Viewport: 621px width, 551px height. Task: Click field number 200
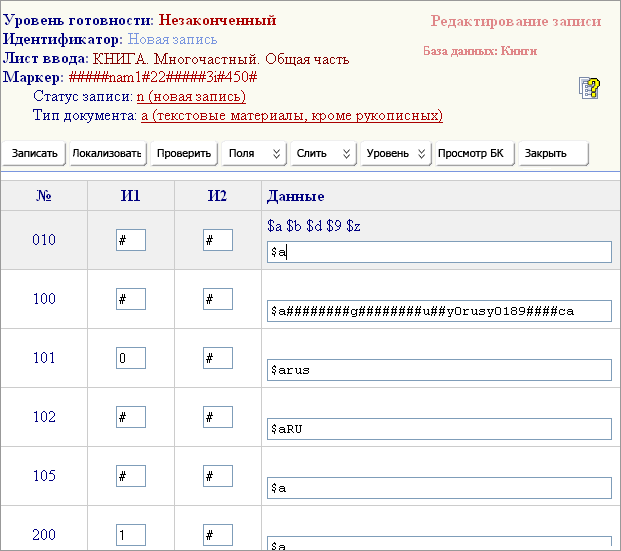pos(44,535)
